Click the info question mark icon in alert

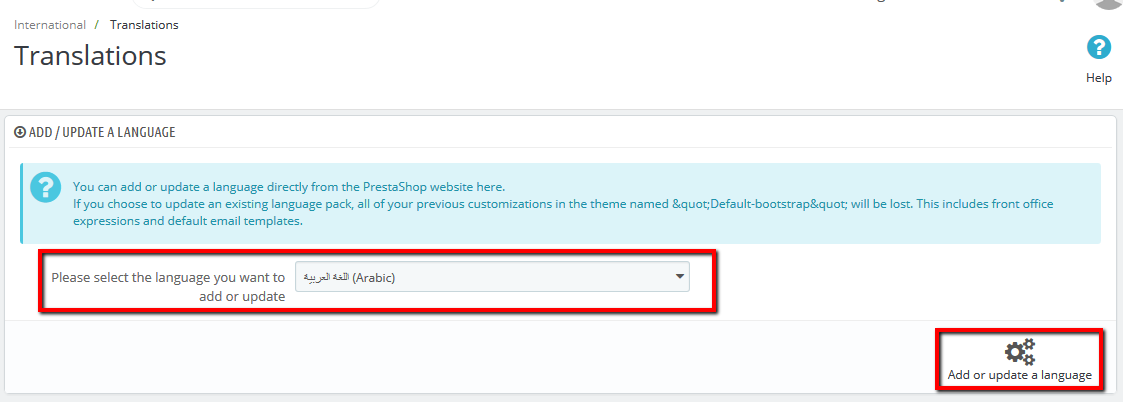[46, 187]
